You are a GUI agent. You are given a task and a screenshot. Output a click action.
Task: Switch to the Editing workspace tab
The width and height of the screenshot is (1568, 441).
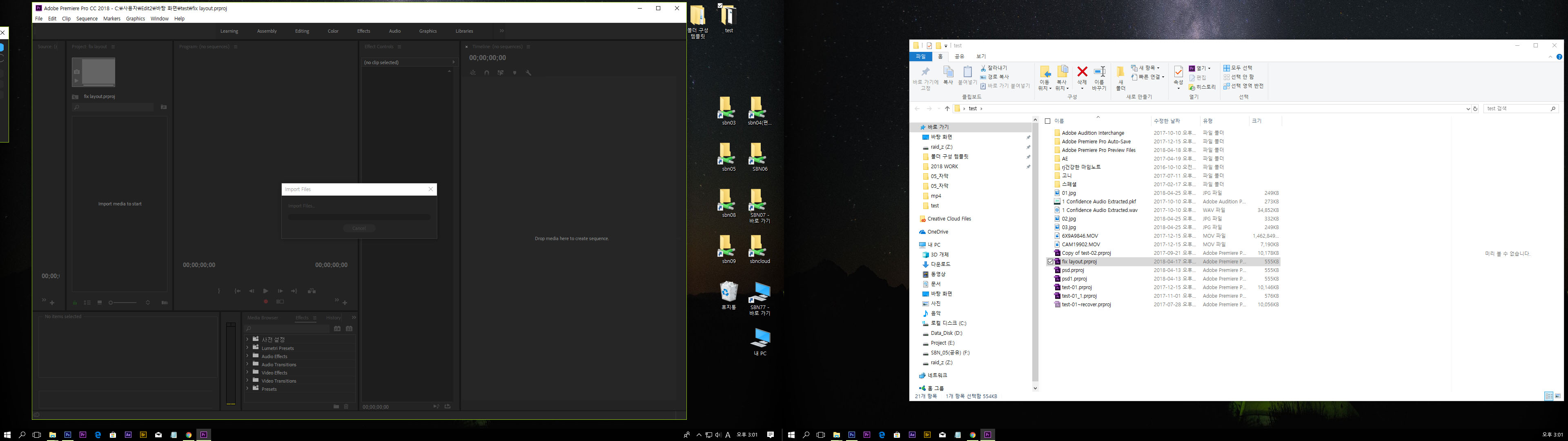point(302,31)
